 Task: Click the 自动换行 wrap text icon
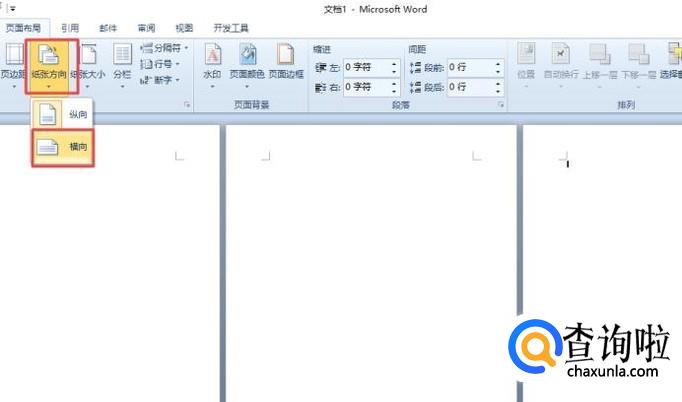(x=561, y=54)
